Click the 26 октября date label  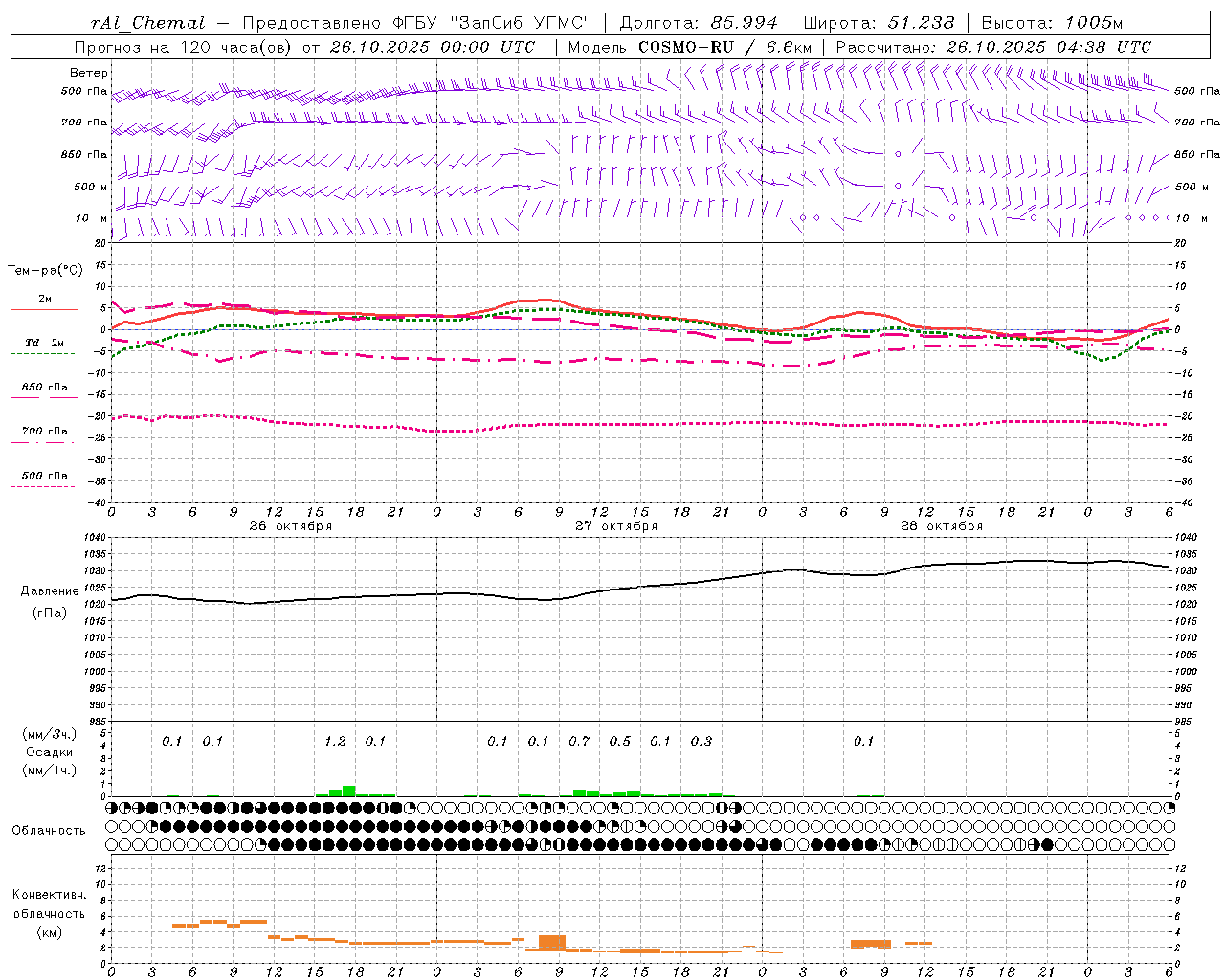click(x=291, y=526)
